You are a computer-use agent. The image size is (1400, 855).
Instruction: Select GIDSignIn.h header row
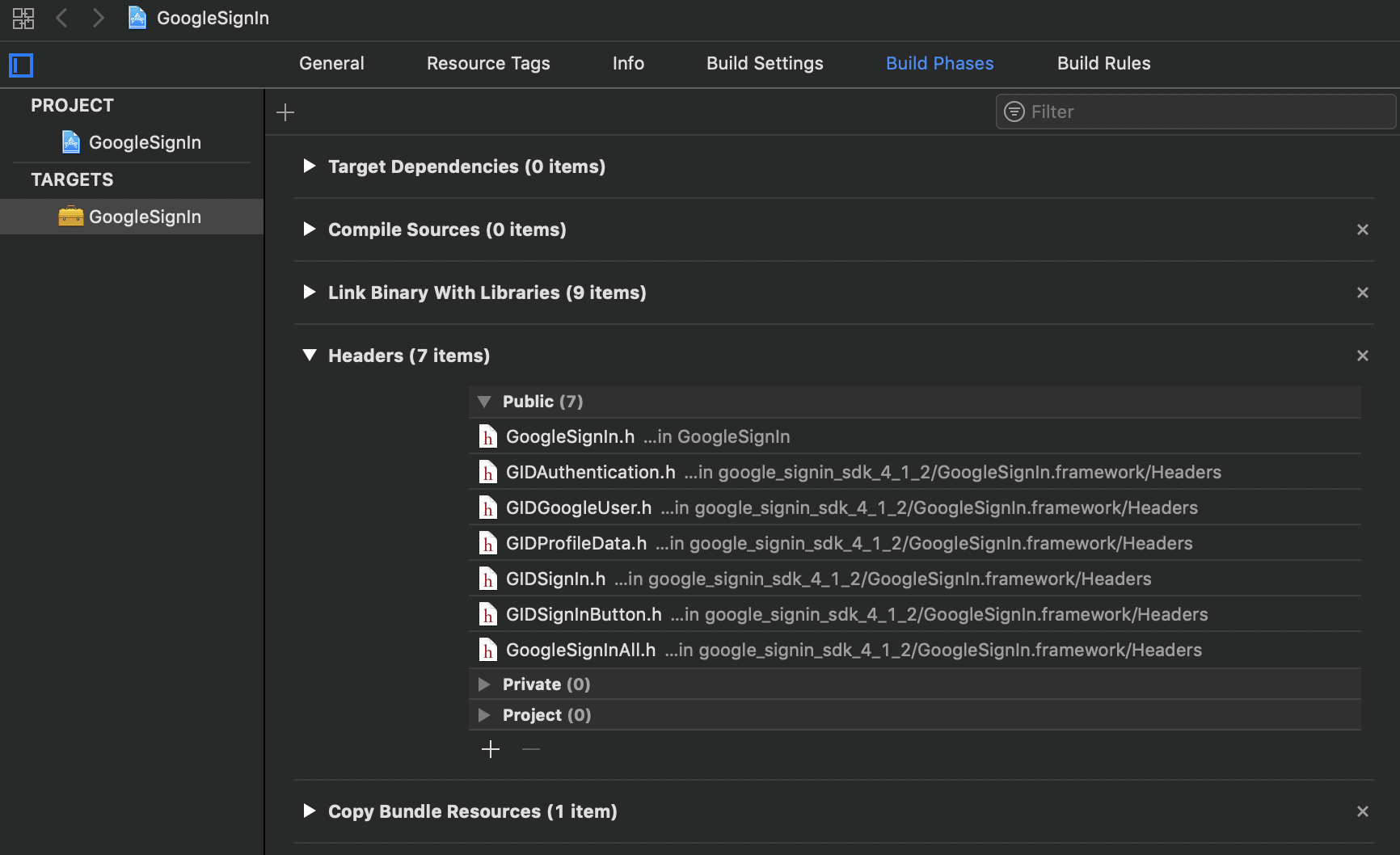tap(915, 579)
